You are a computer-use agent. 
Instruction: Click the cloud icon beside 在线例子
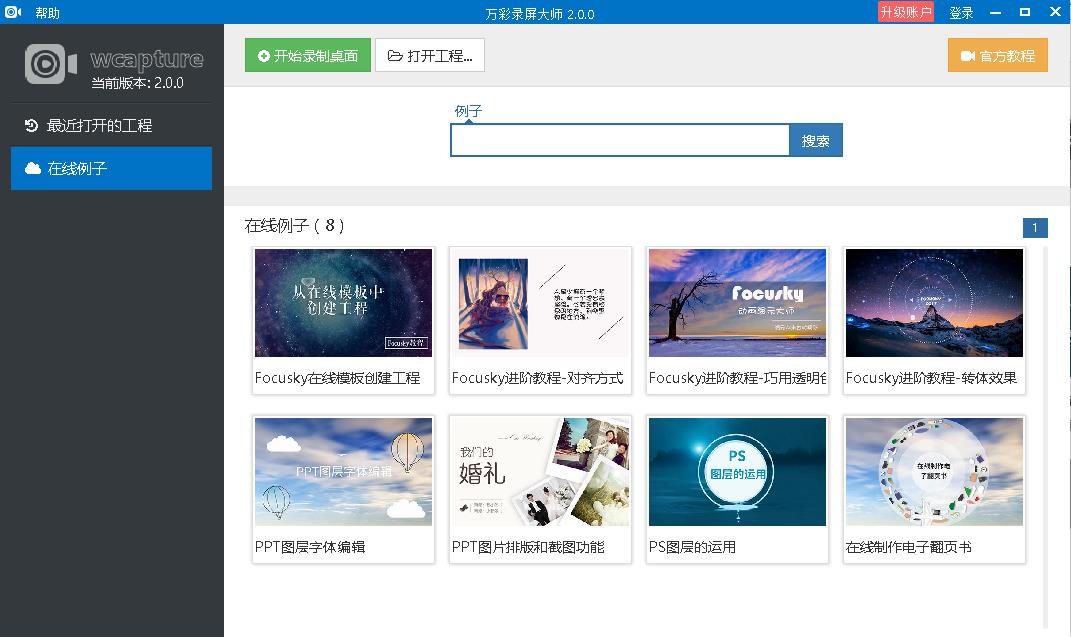33,168
